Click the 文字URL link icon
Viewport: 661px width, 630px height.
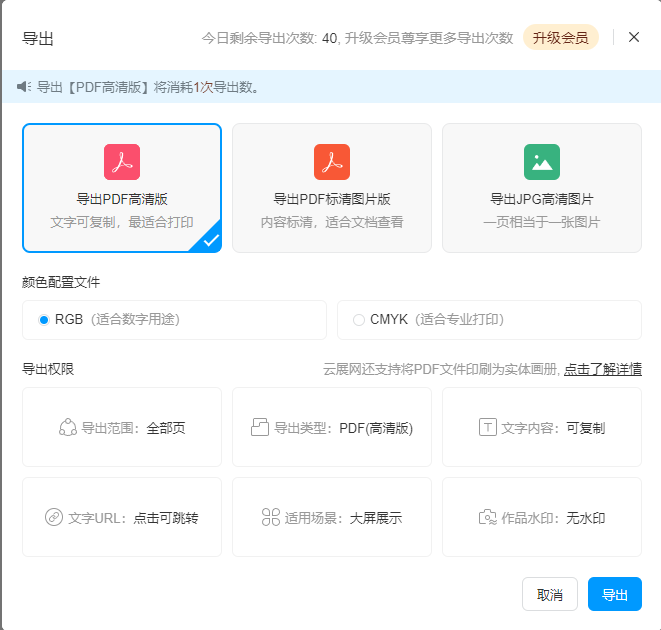[54, 517]
